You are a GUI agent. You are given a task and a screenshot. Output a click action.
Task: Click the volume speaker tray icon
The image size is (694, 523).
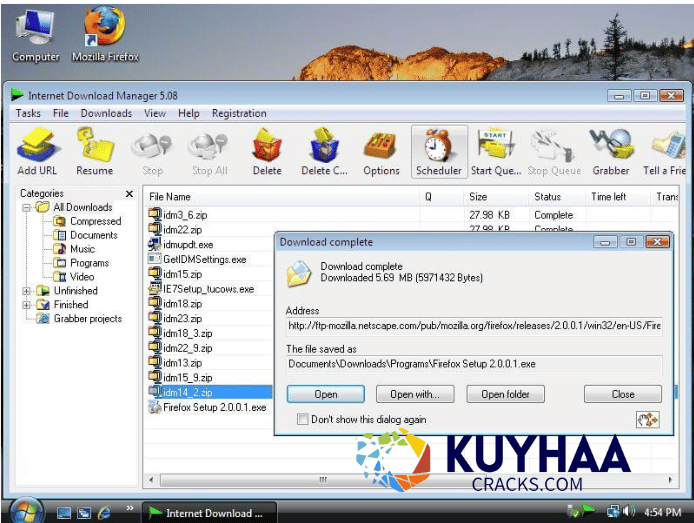click(x=628, y=511)
